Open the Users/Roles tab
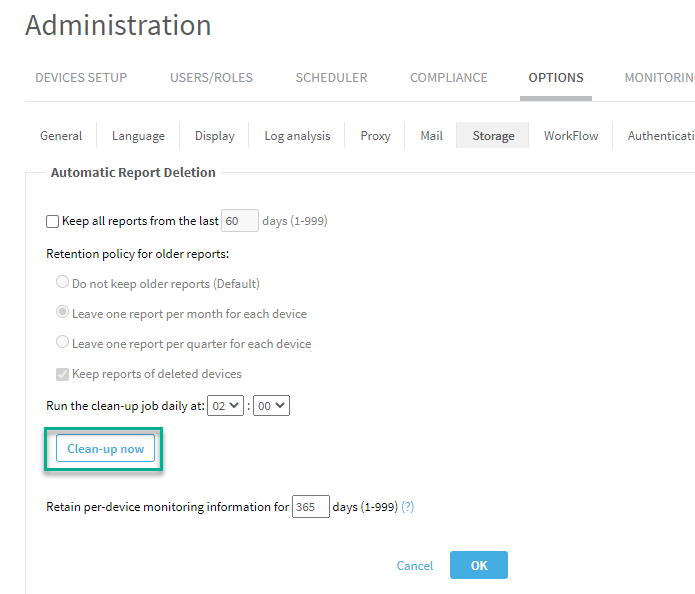The width and height of the screenshot is (695, 594). pos(211,78)
